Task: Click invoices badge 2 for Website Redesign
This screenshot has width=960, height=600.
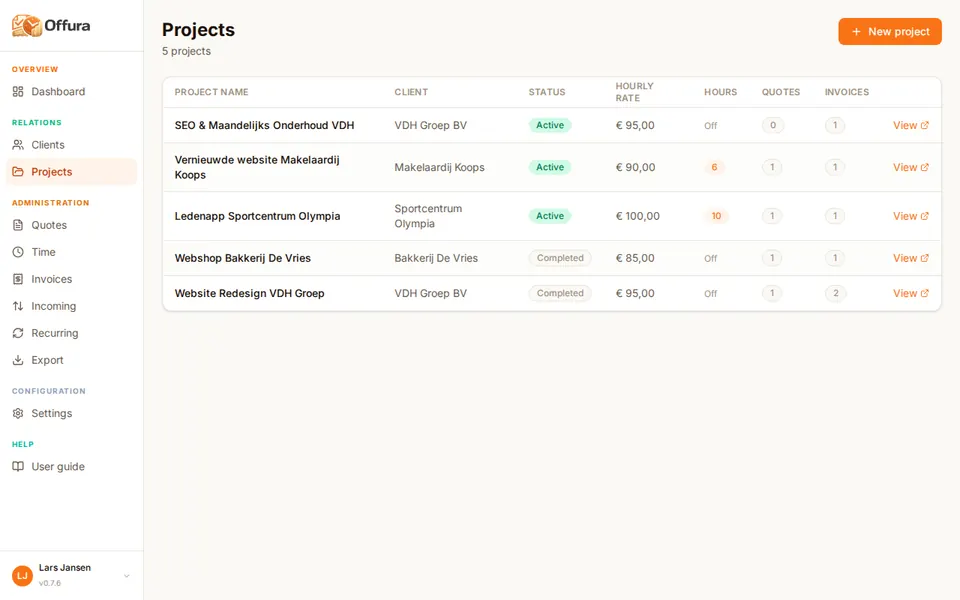Action: (x=836, y=293)
